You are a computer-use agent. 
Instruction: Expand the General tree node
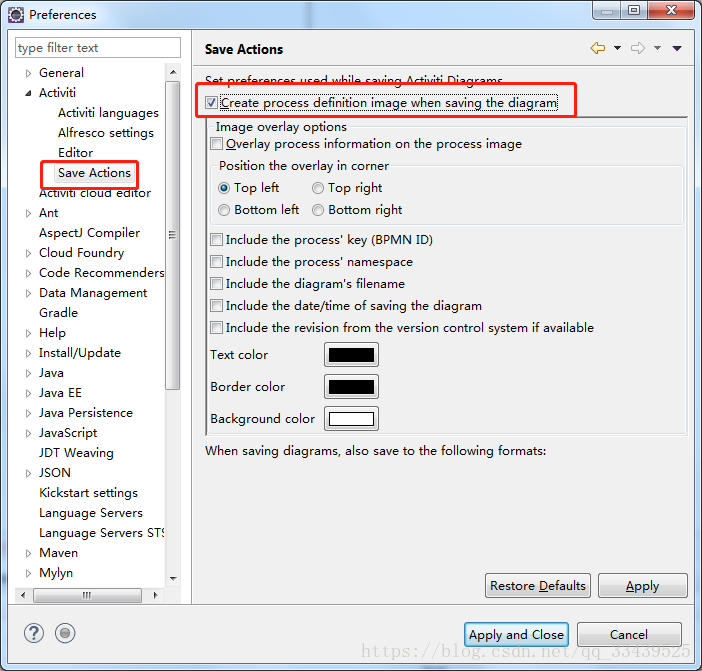tap(28, 73)
